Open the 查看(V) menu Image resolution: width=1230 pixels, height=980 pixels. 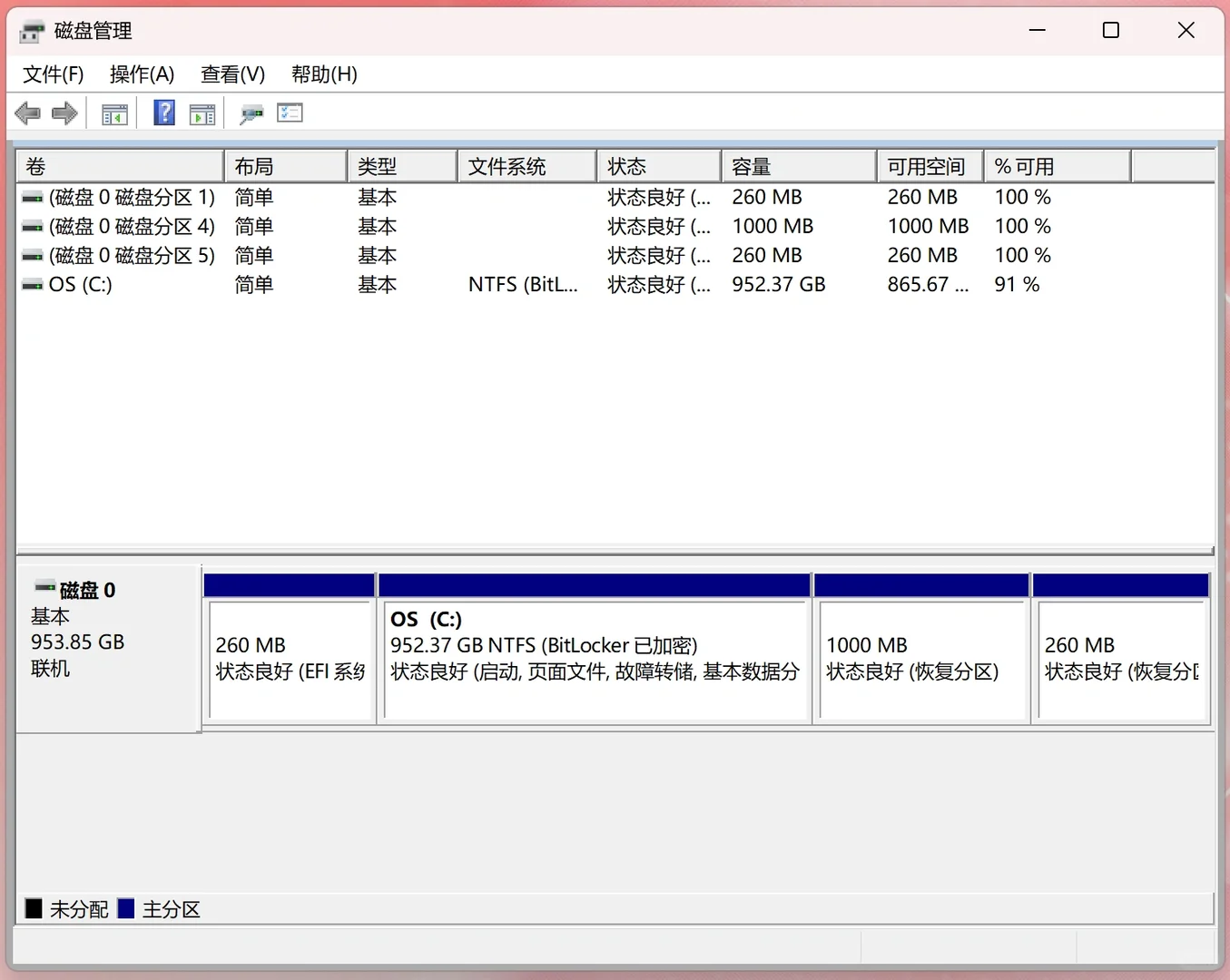coord(233,74)
